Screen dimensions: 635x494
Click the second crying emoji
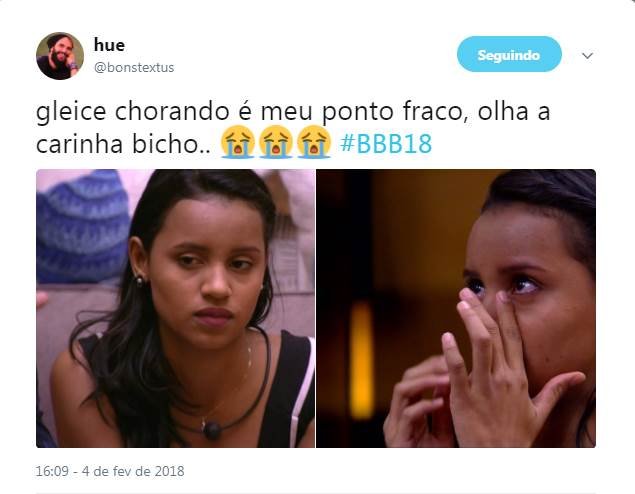pos(276,142)
